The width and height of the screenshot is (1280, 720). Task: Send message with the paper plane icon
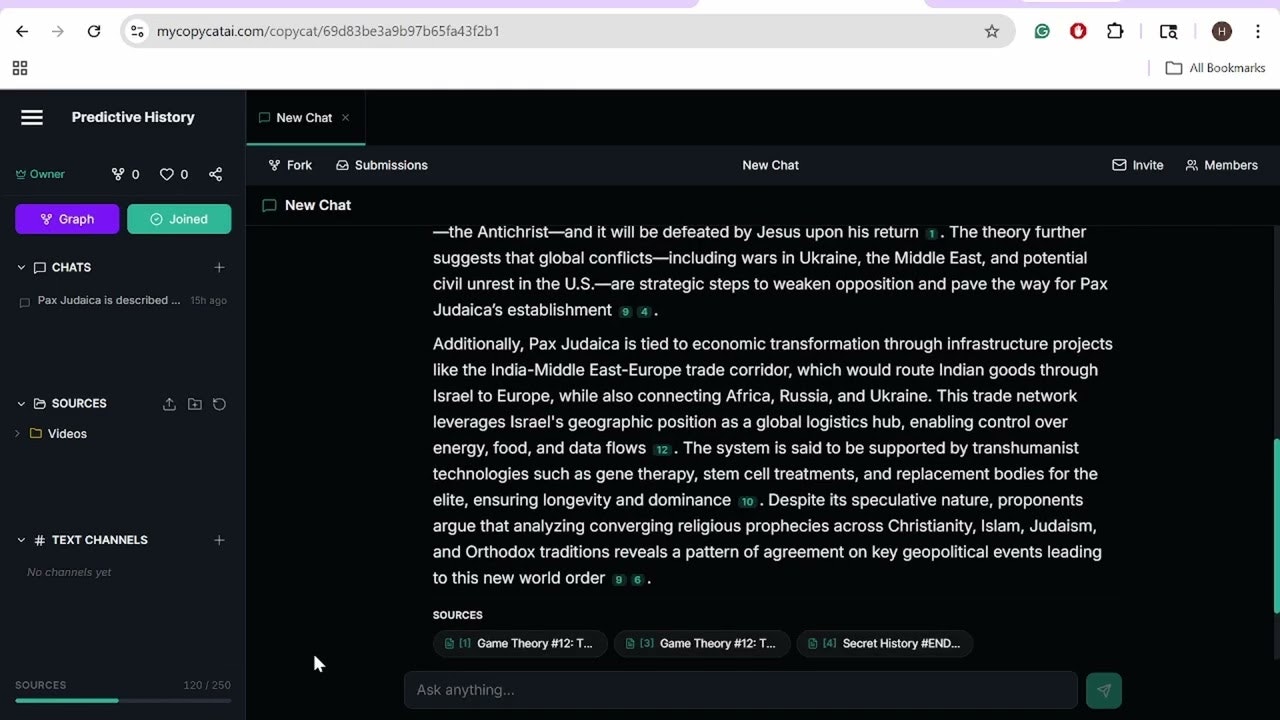click(1103, 690)
